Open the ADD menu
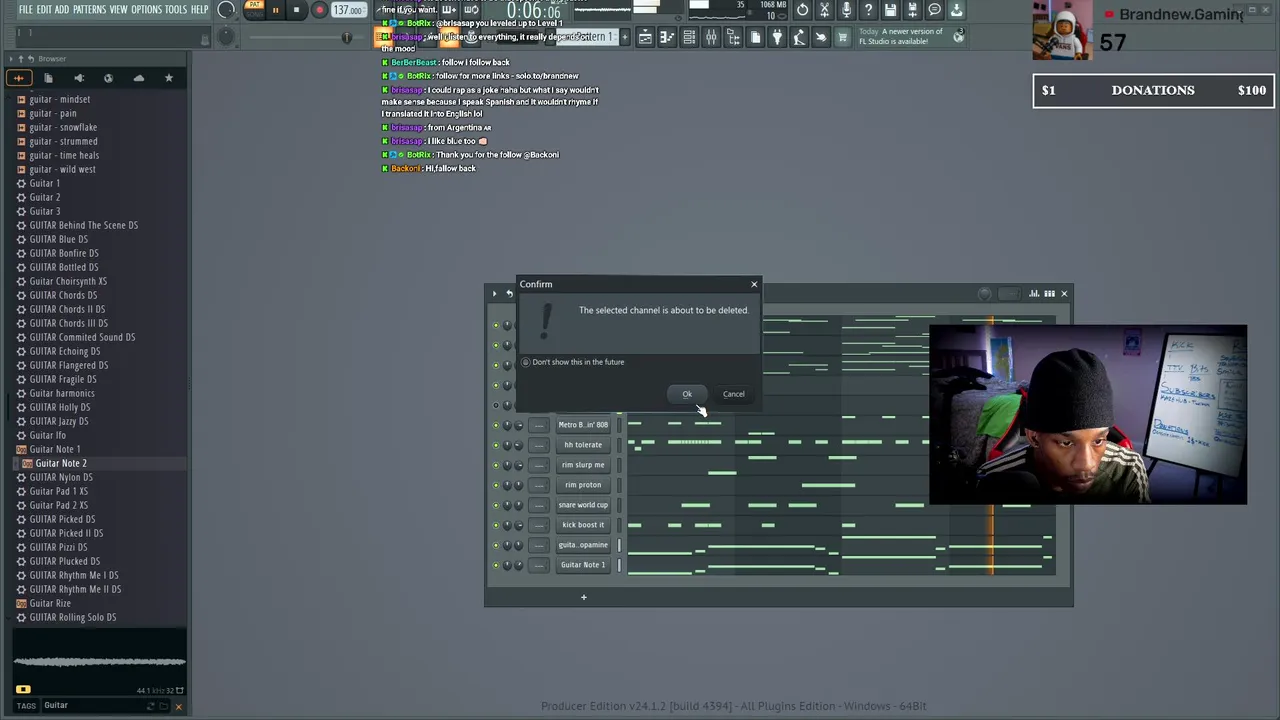This screenshot has width=1280, height=720. [62, 10]
